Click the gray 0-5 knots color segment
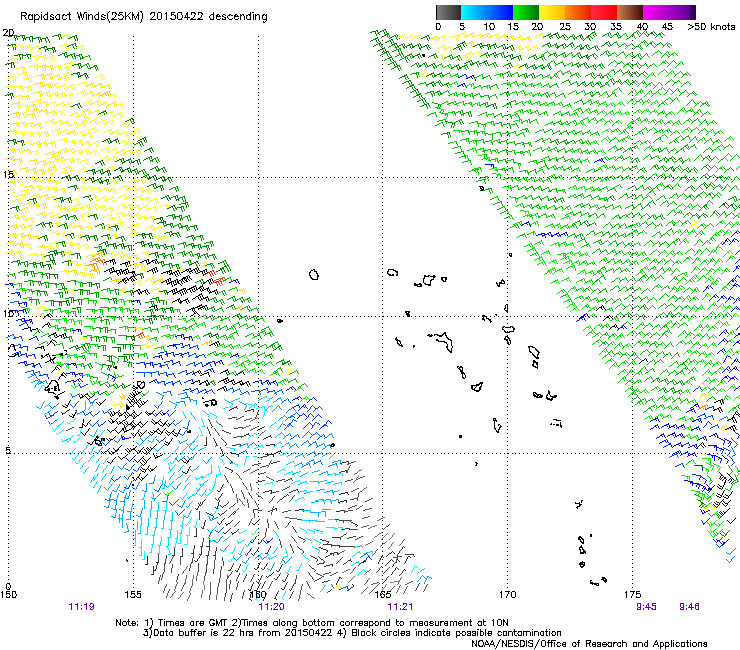 coord(448,12)
